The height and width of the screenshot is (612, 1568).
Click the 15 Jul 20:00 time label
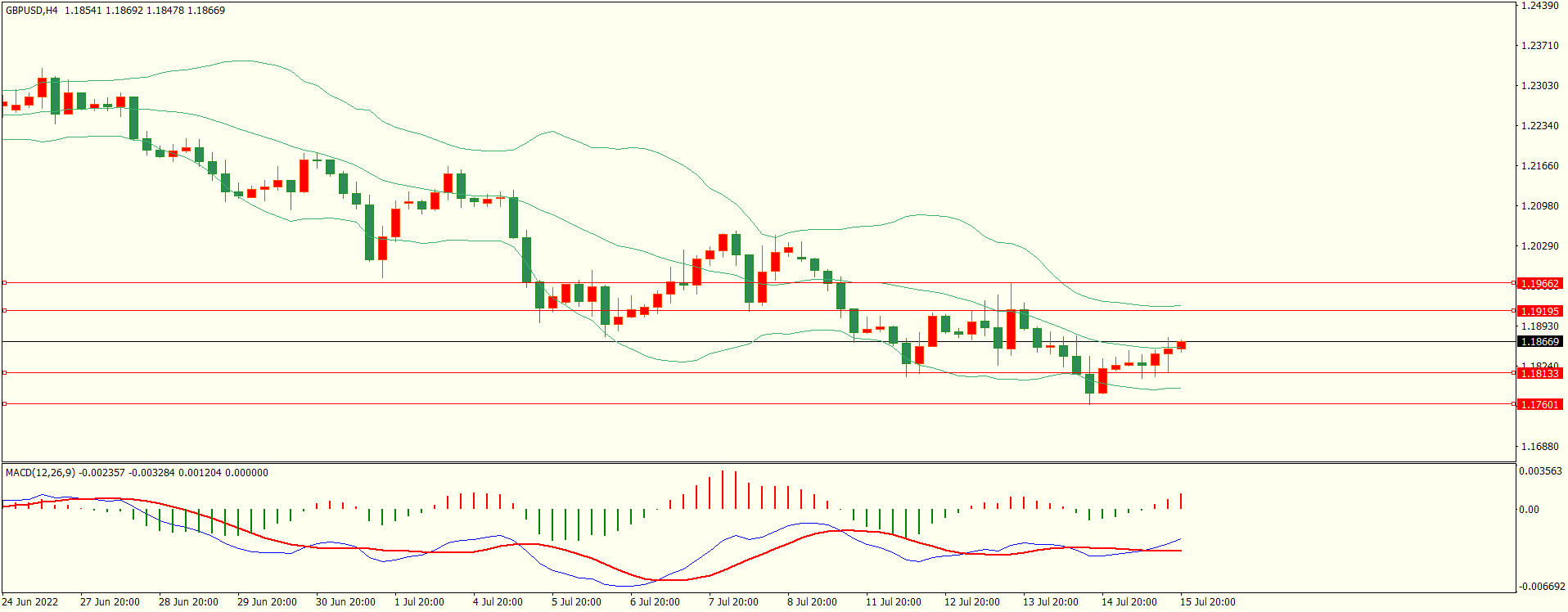[x=1207, y=602]
